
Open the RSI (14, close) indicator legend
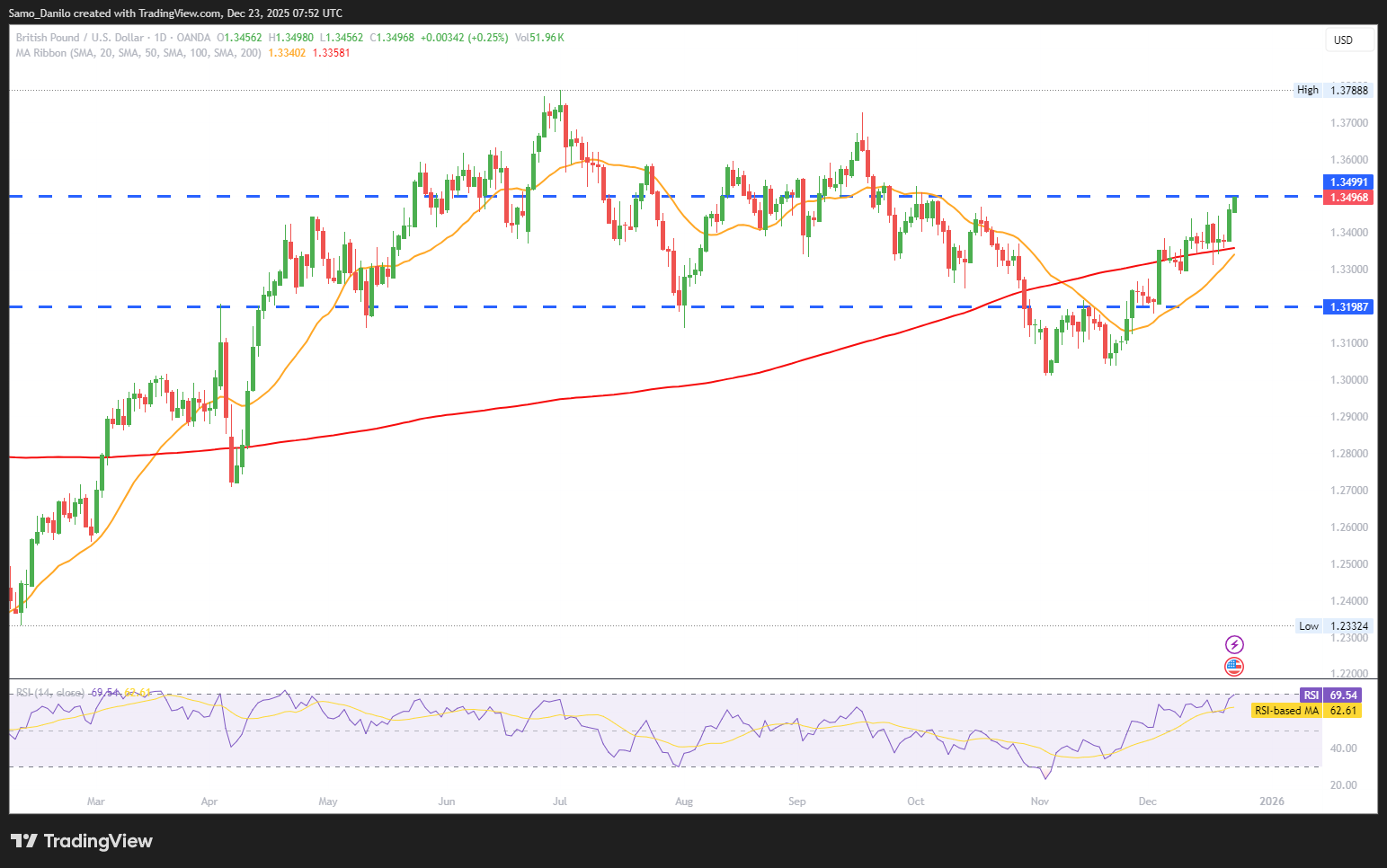(50, 693)
